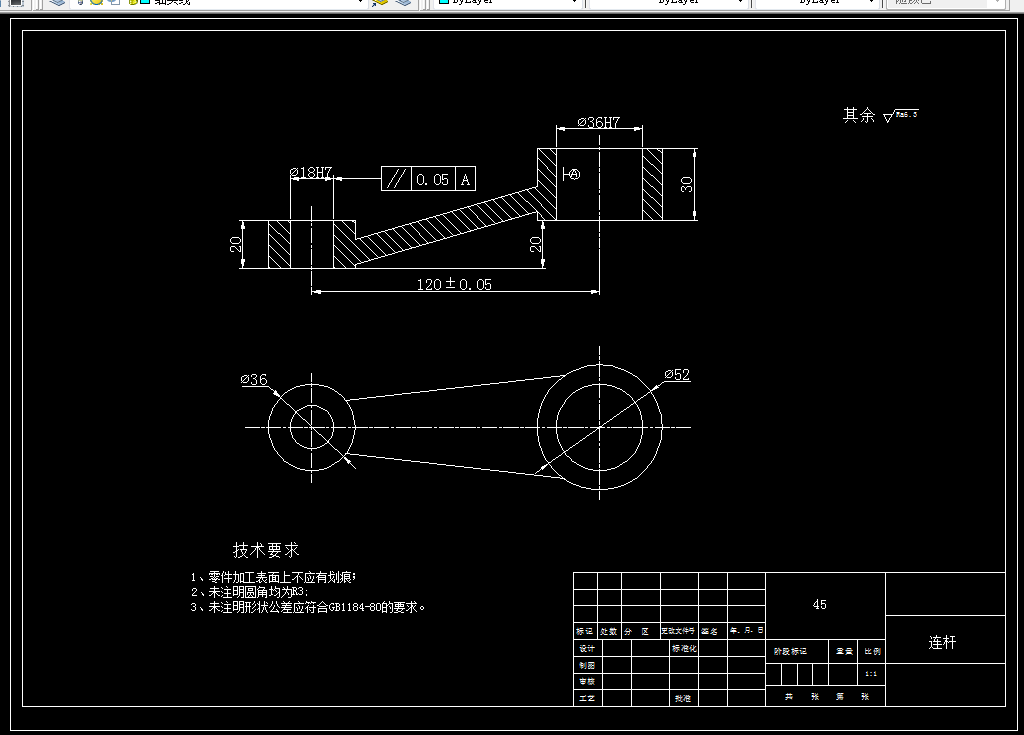This screenshot has height=735, width=1024.
Task: Click the 连杆 title block text
Action: click(941, 644)
